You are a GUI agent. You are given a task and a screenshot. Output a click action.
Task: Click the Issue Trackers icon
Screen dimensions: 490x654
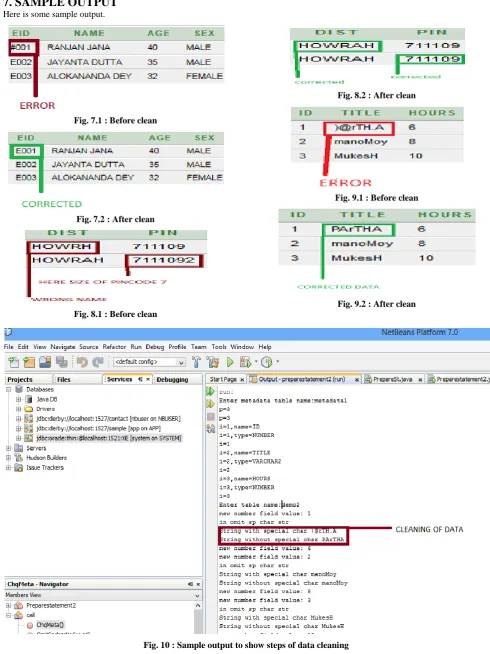19,468
